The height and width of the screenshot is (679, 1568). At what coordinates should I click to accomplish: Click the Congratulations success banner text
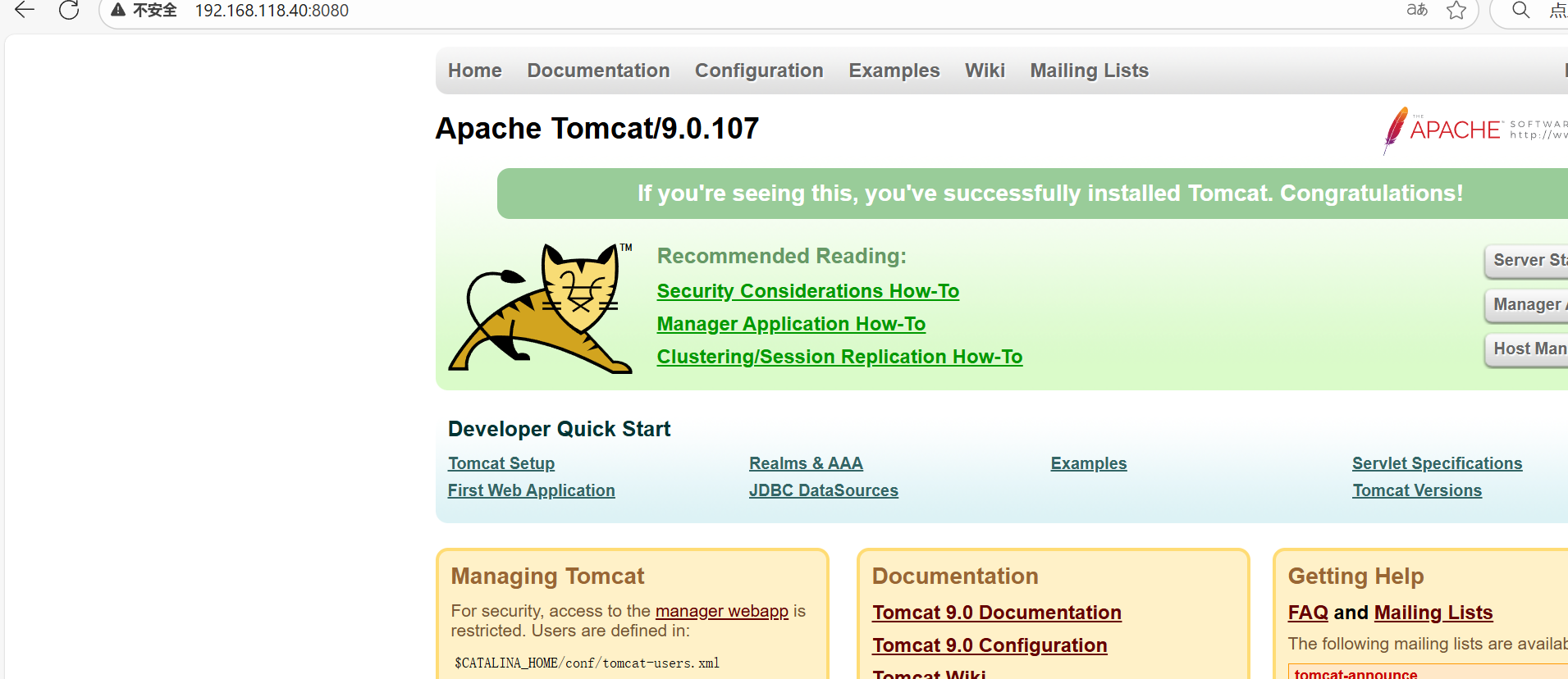1050,194
